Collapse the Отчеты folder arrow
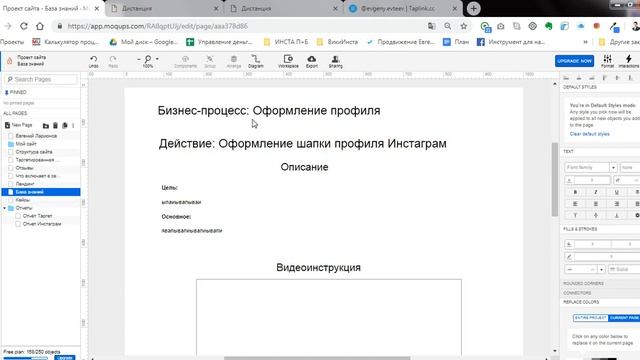Viewport: 640px width, 360px height. tap(5, 208)
